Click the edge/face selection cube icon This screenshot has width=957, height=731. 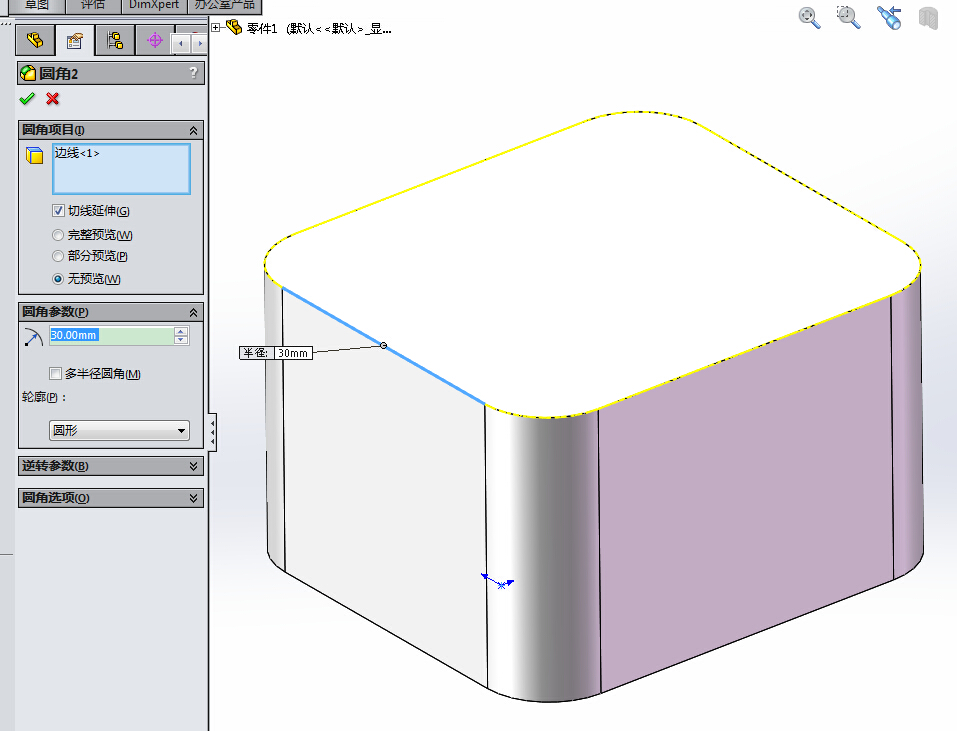pyautogui.click(x=35, y=155)
